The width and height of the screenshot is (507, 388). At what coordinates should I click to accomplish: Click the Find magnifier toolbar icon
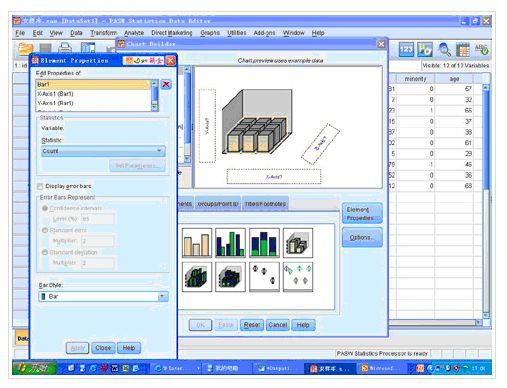tap(444, 50)
